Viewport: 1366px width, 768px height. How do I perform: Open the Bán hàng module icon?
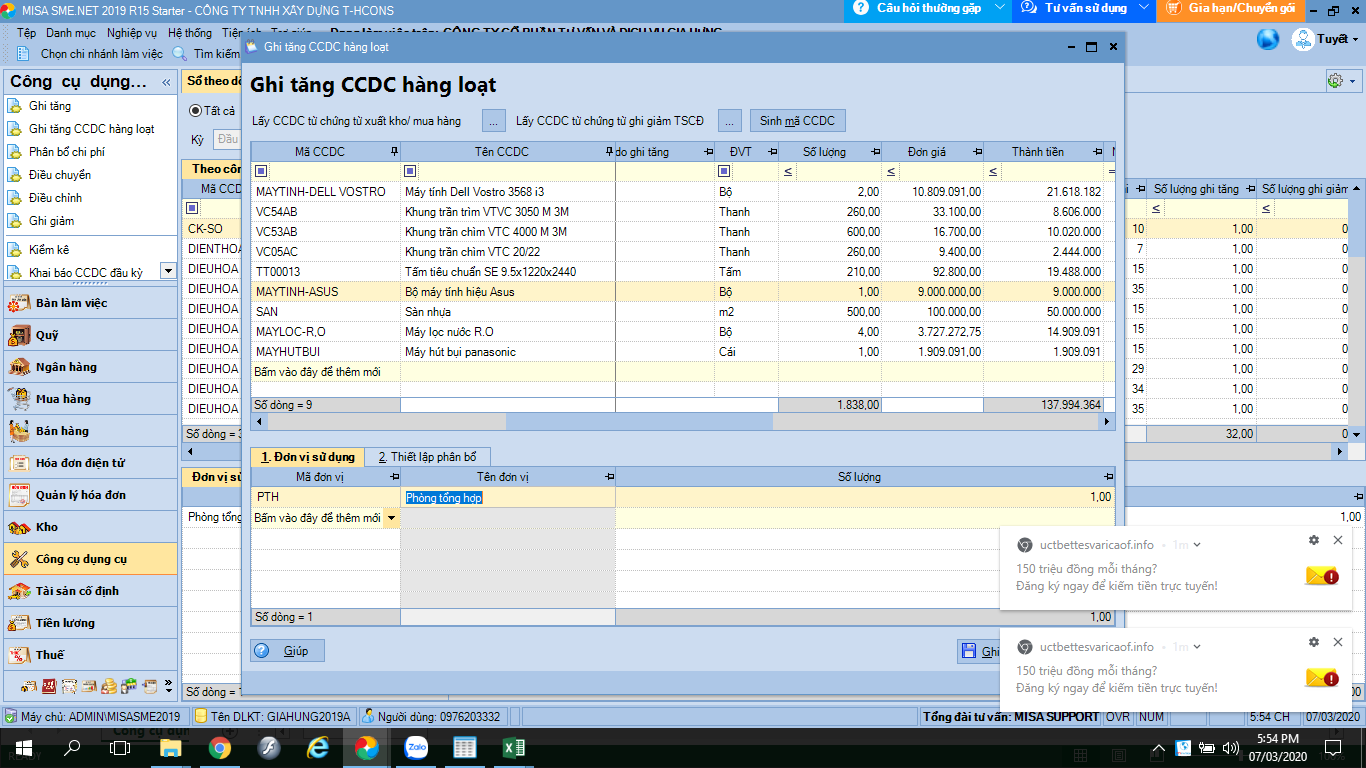tap(19, 431)
